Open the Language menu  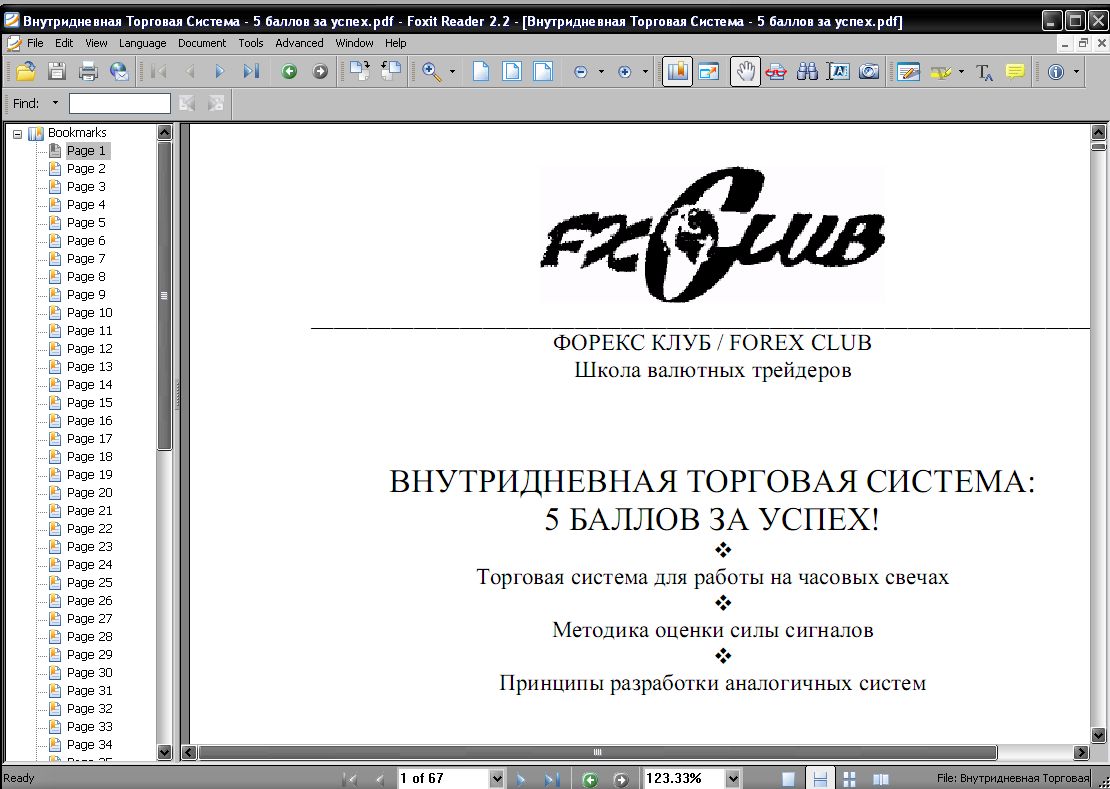point(142,43)
